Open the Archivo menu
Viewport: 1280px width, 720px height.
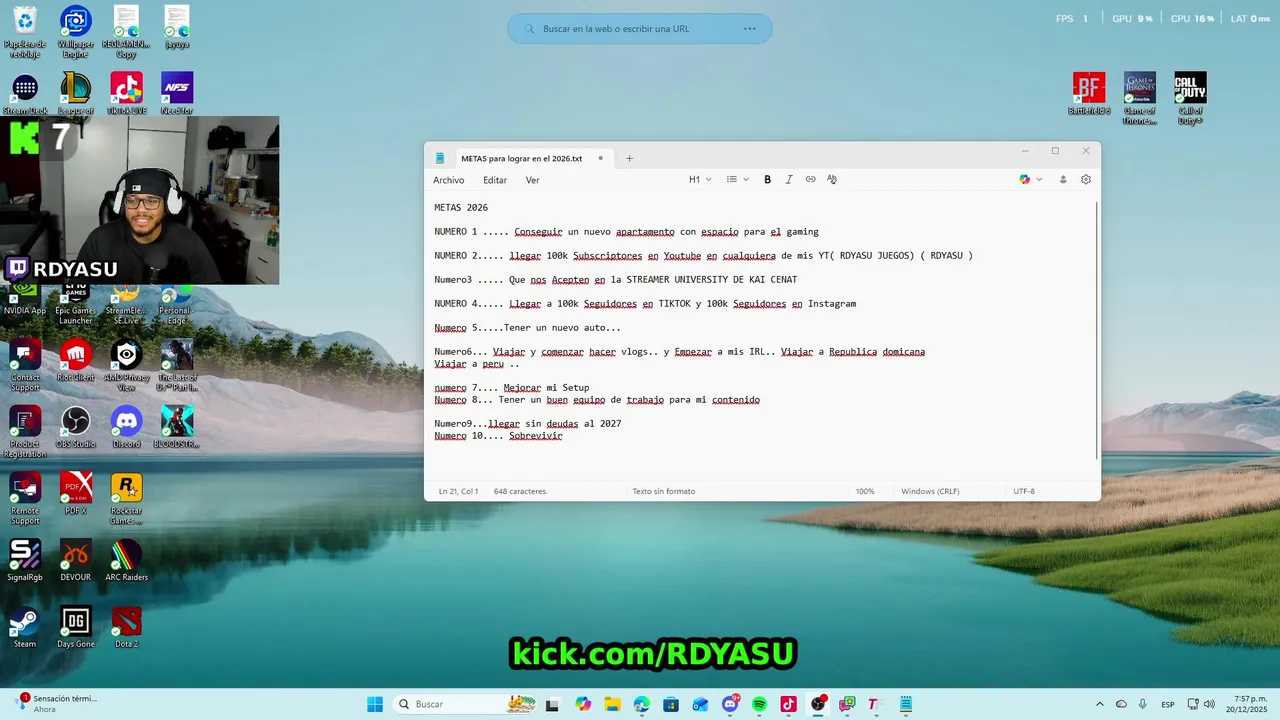(x=449, y=180)
